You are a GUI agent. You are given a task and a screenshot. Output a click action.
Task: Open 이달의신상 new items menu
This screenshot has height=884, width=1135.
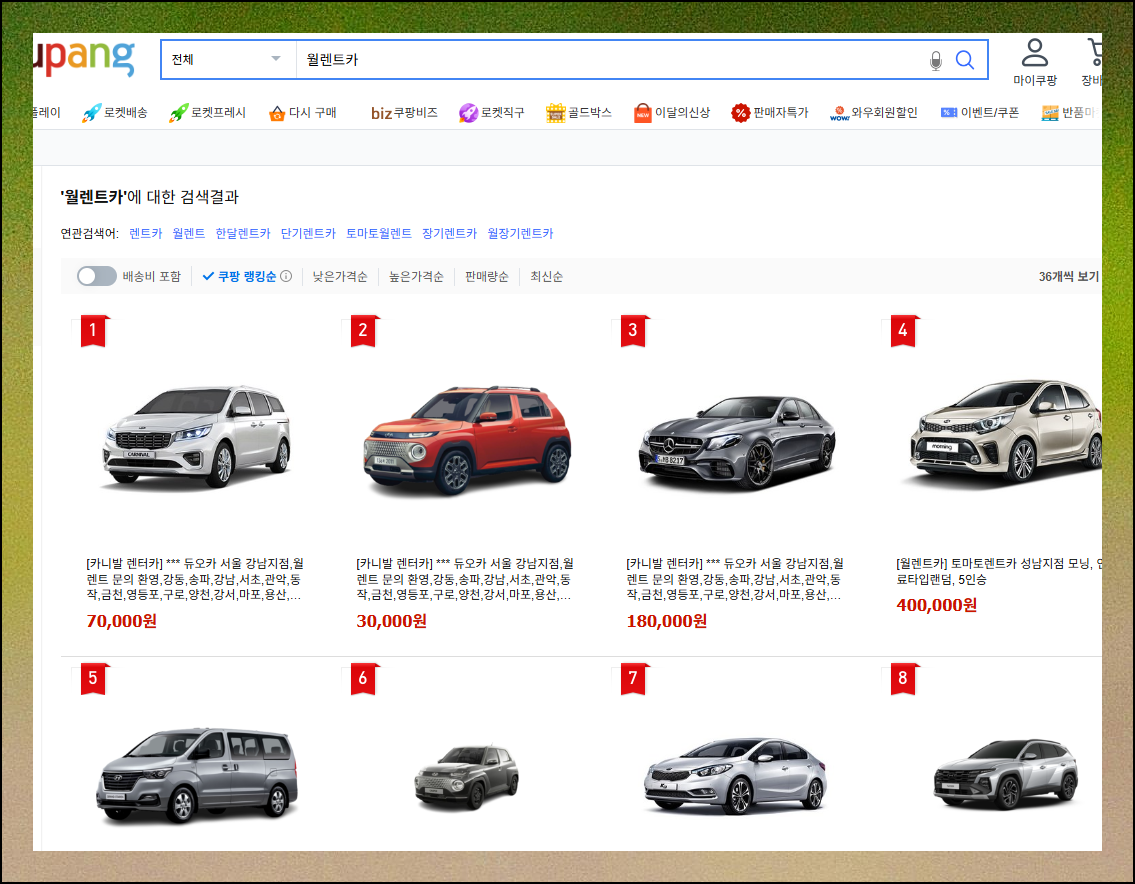[672, 113]
